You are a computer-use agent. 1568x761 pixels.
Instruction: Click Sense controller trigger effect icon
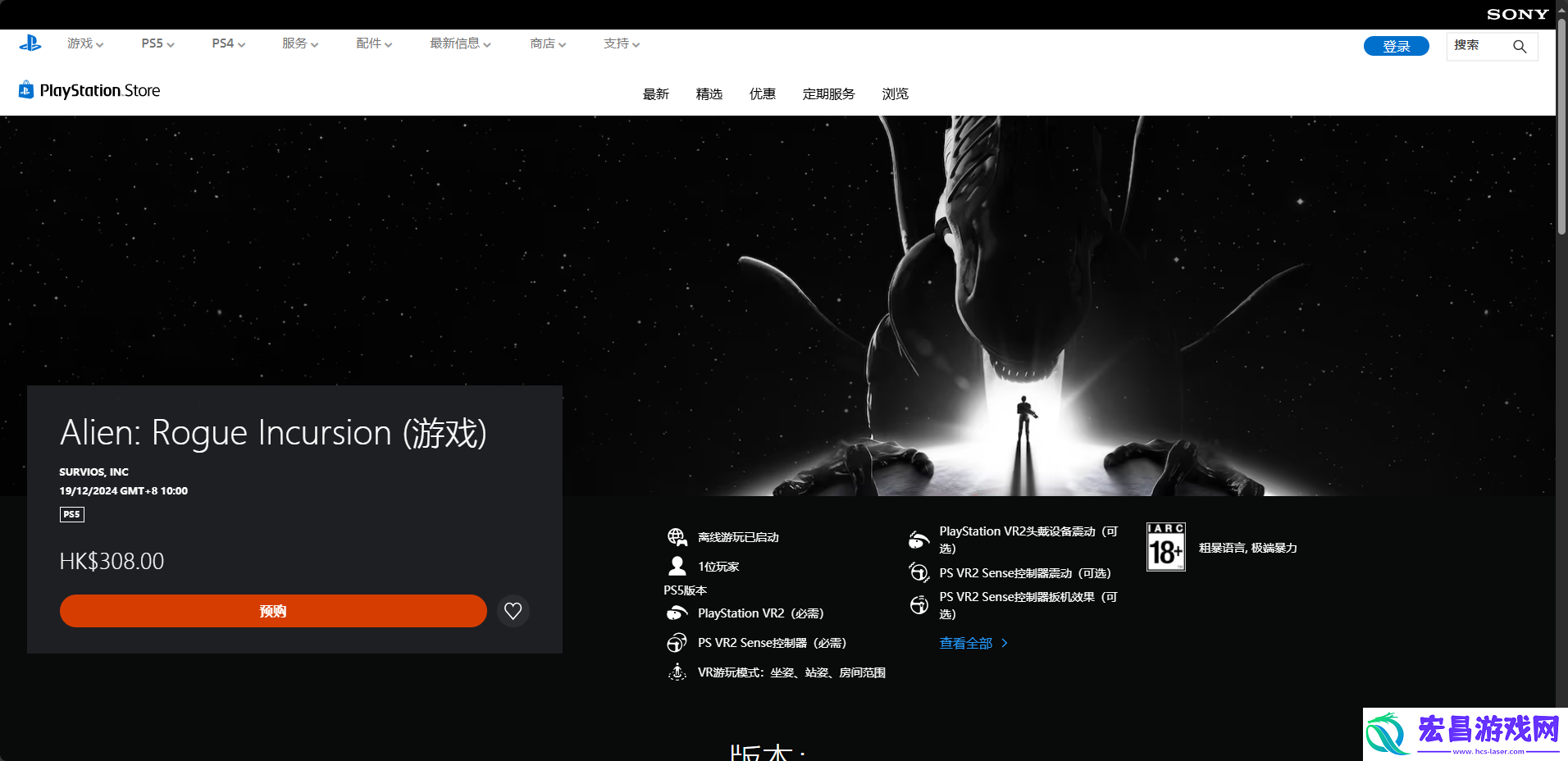click(918, 605)
